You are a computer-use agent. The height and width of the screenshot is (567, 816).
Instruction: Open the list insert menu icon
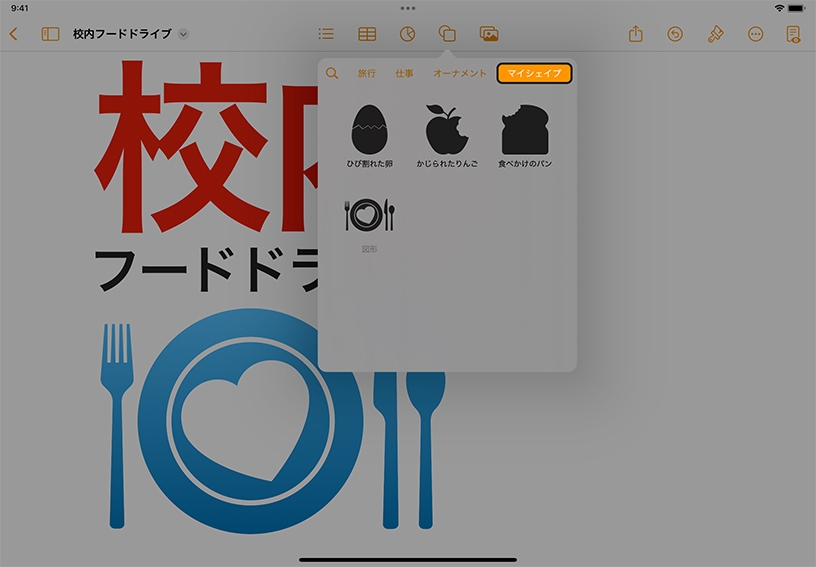tap(326, 34)
